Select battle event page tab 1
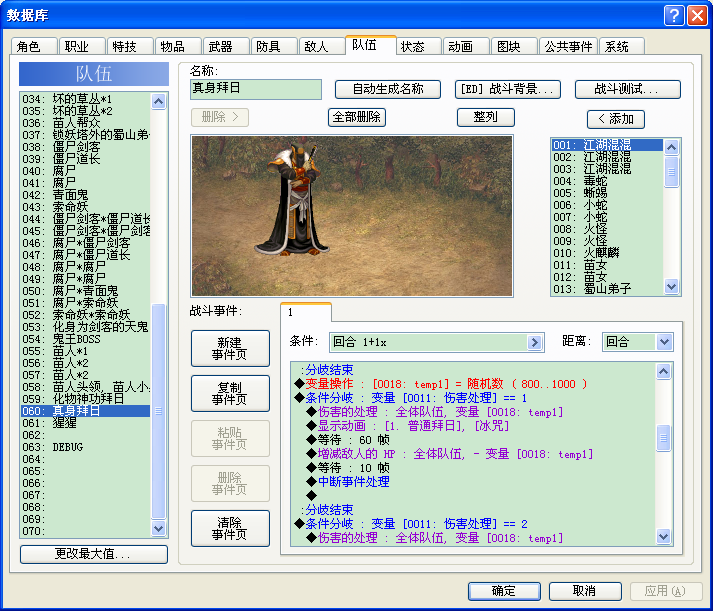Screen dimensions: 713x611 (306, 312)
